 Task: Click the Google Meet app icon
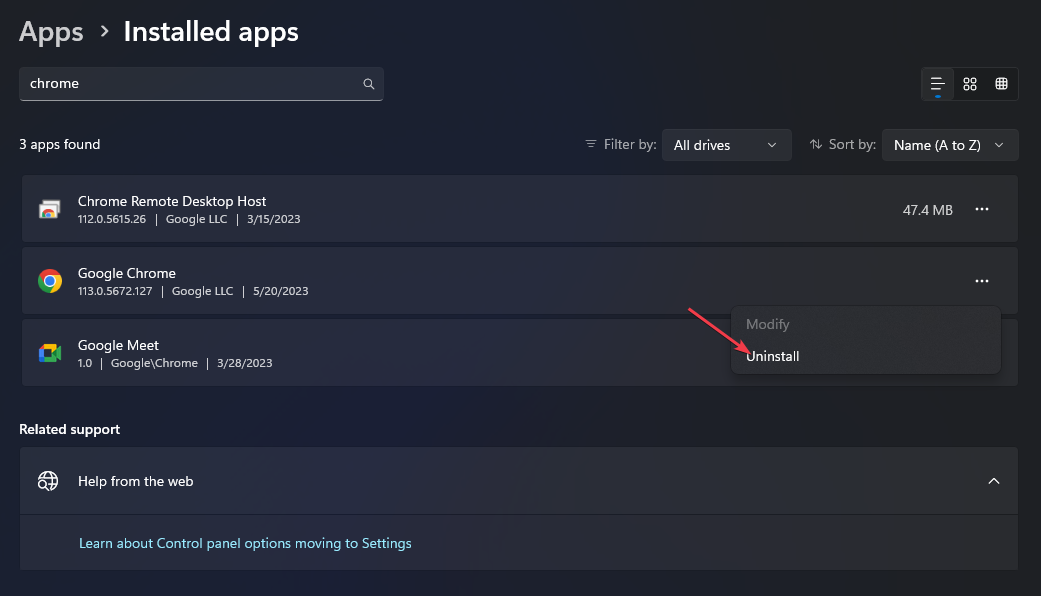pos(50,353)
